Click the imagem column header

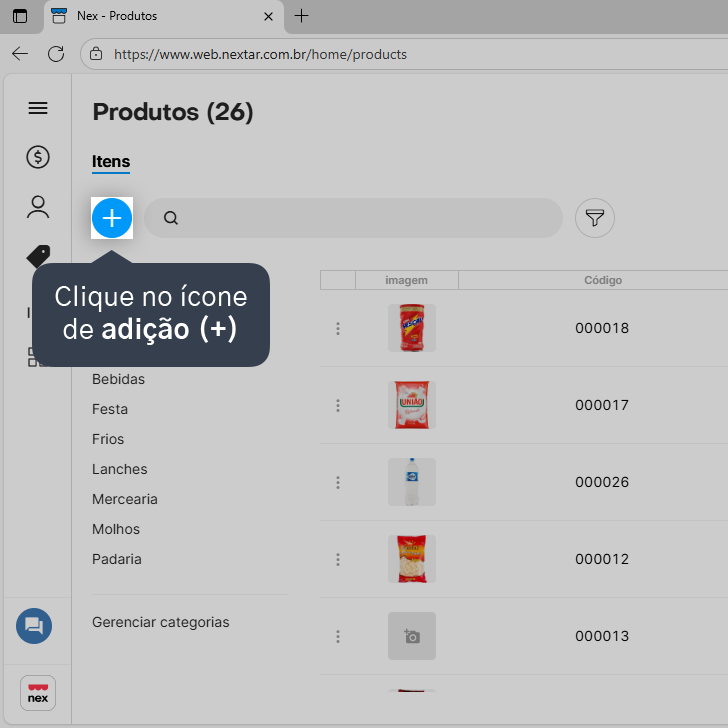click(406, 280)
